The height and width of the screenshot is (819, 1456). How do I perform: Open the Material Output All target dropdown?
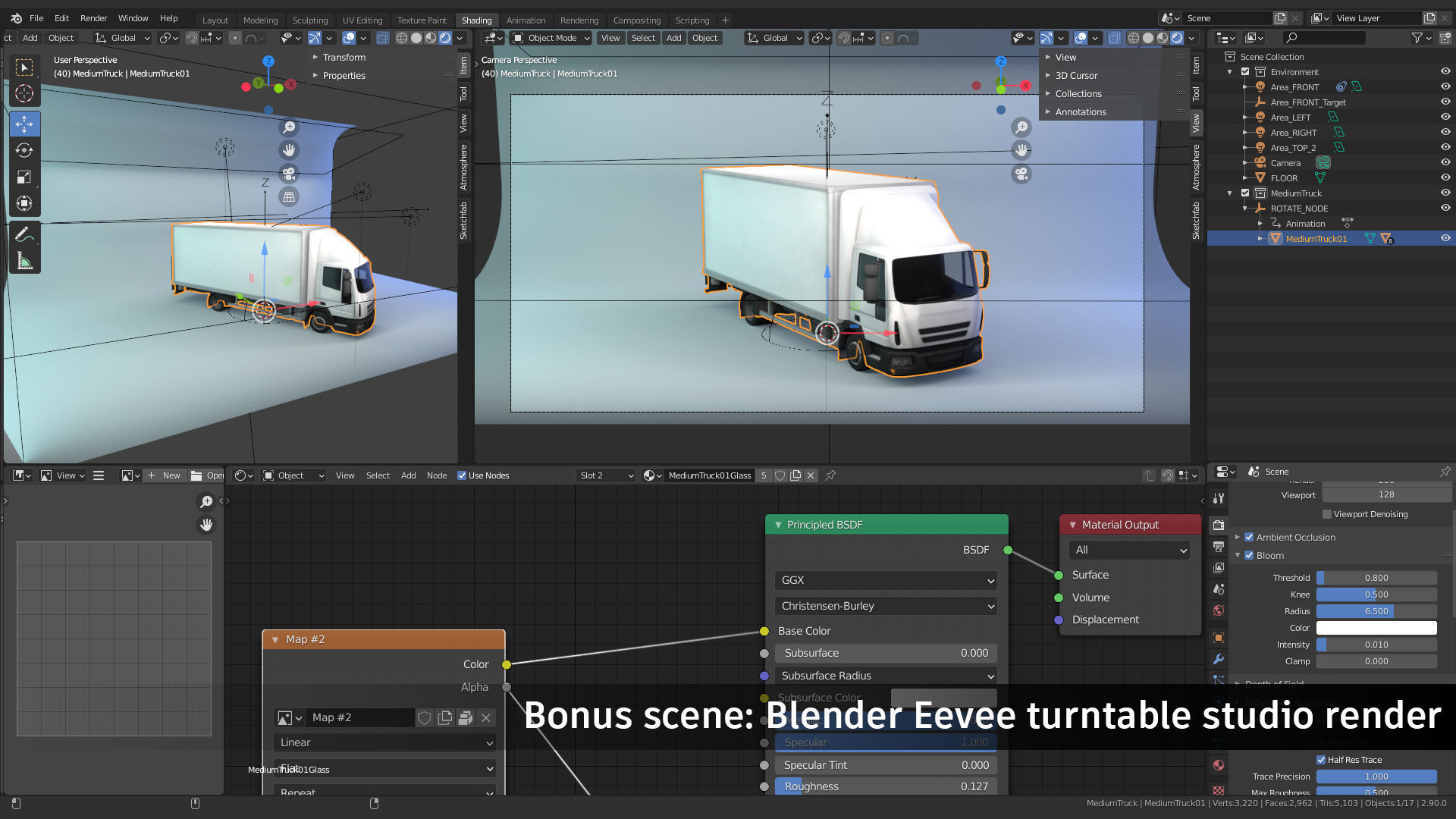(1130, 550)
